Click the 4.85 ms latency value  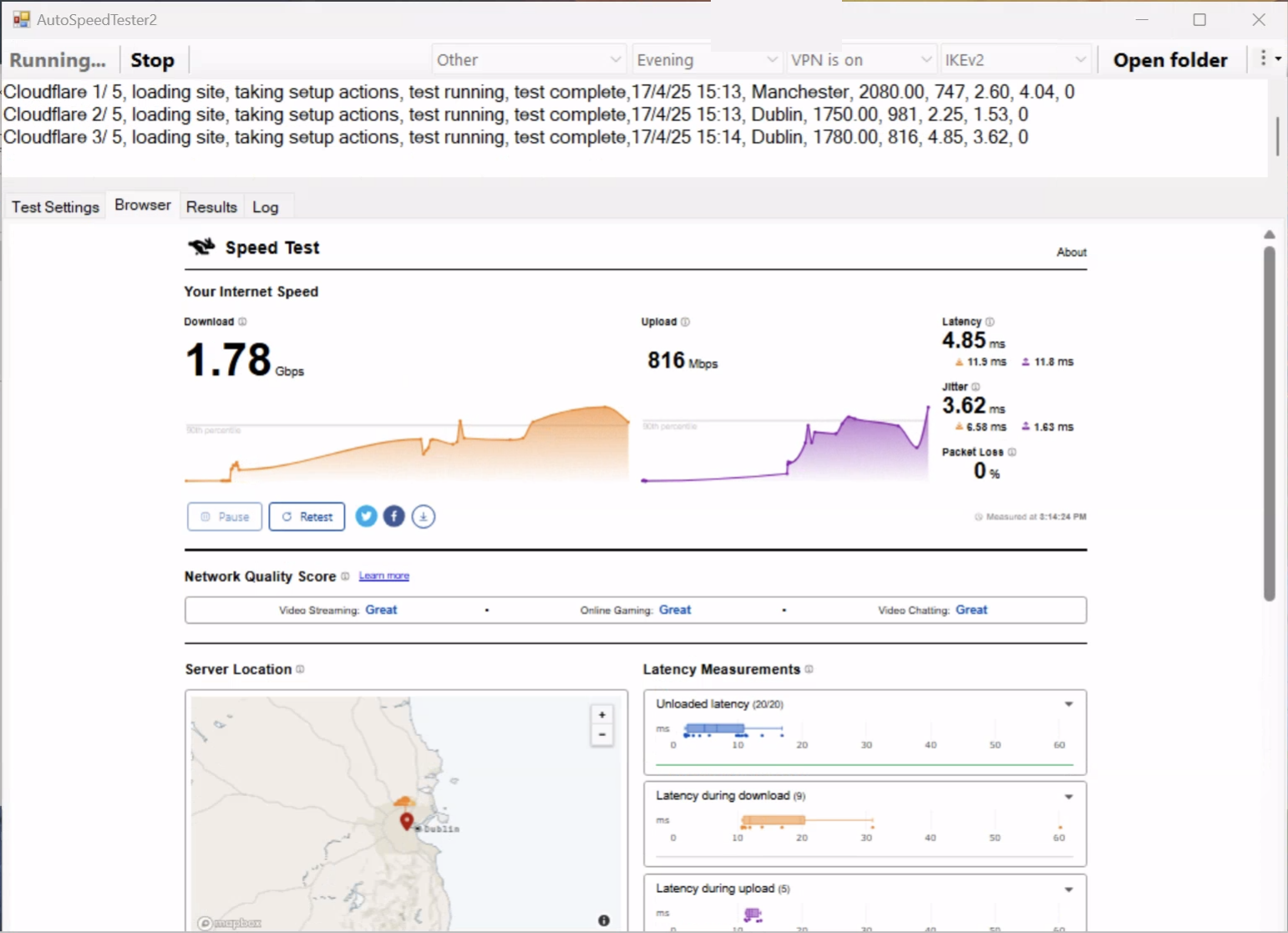[974, 341]
